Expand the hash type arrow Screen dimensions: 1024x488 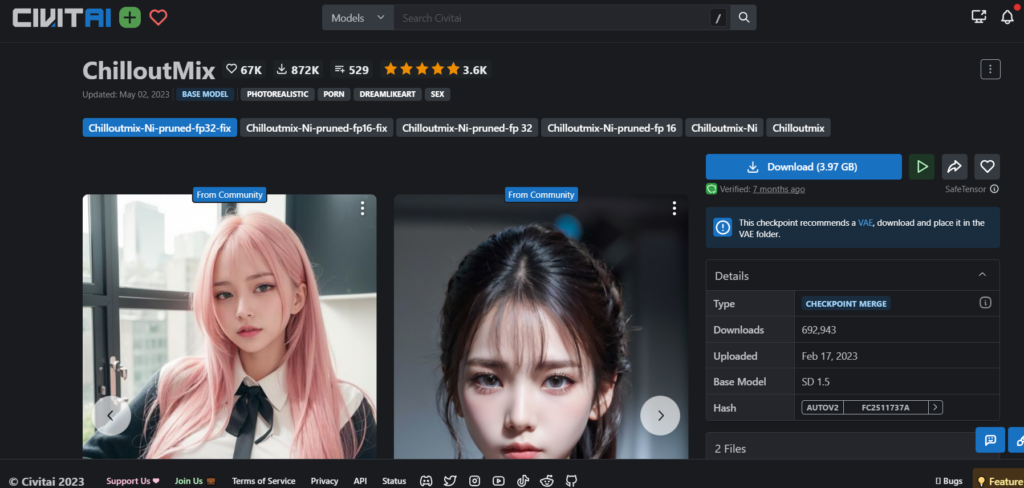click(936, 407)
